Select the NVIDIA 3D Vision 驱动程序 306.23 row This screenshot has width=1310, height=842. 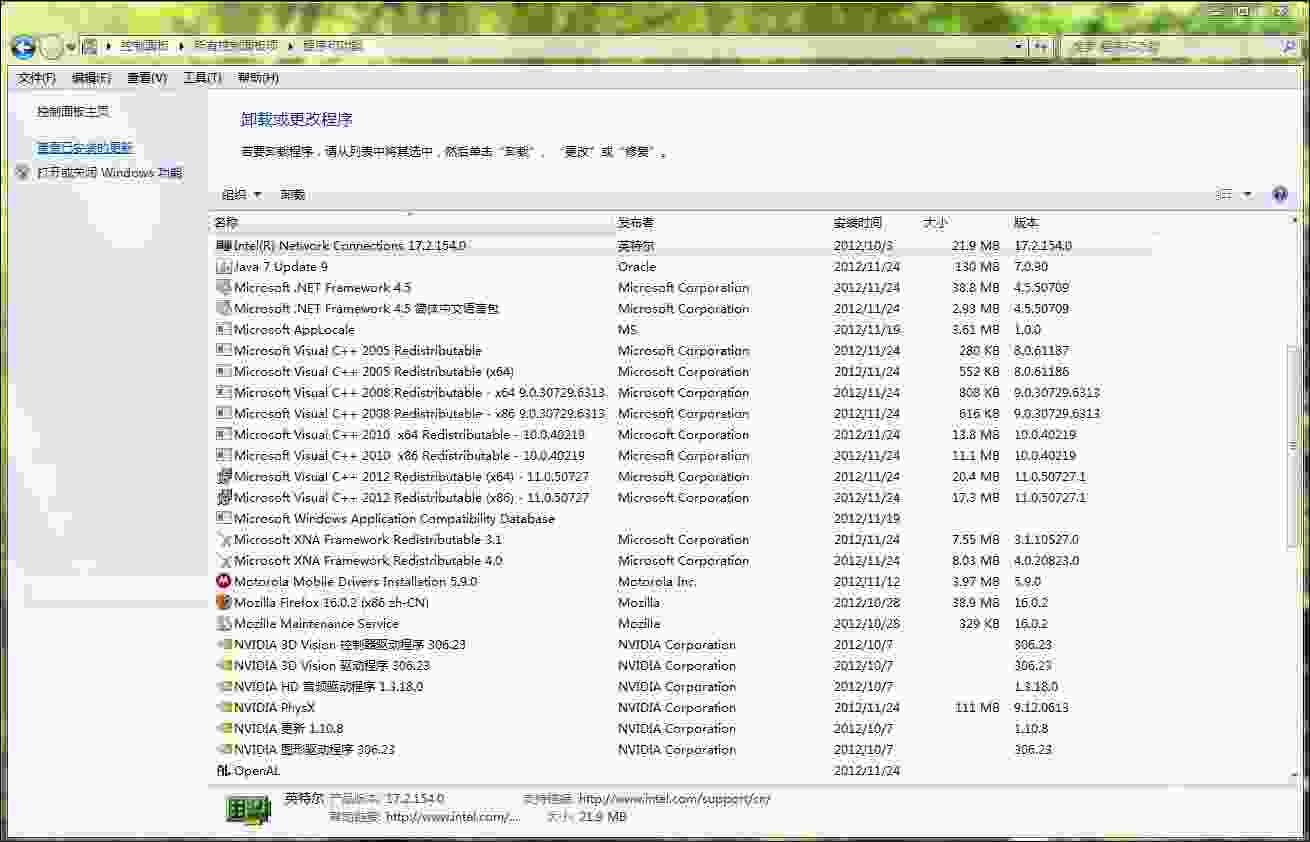click(680, 665)
